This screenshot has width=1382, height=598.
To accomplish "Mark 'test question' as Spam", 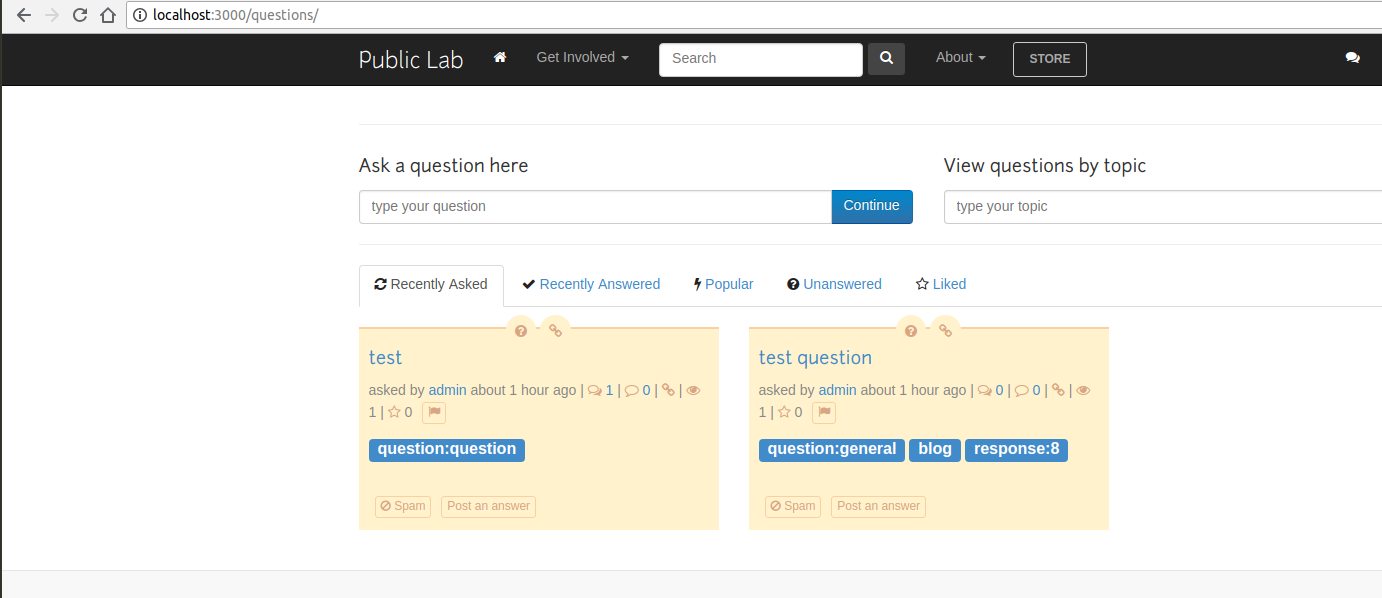I will (x=793, y=506).
